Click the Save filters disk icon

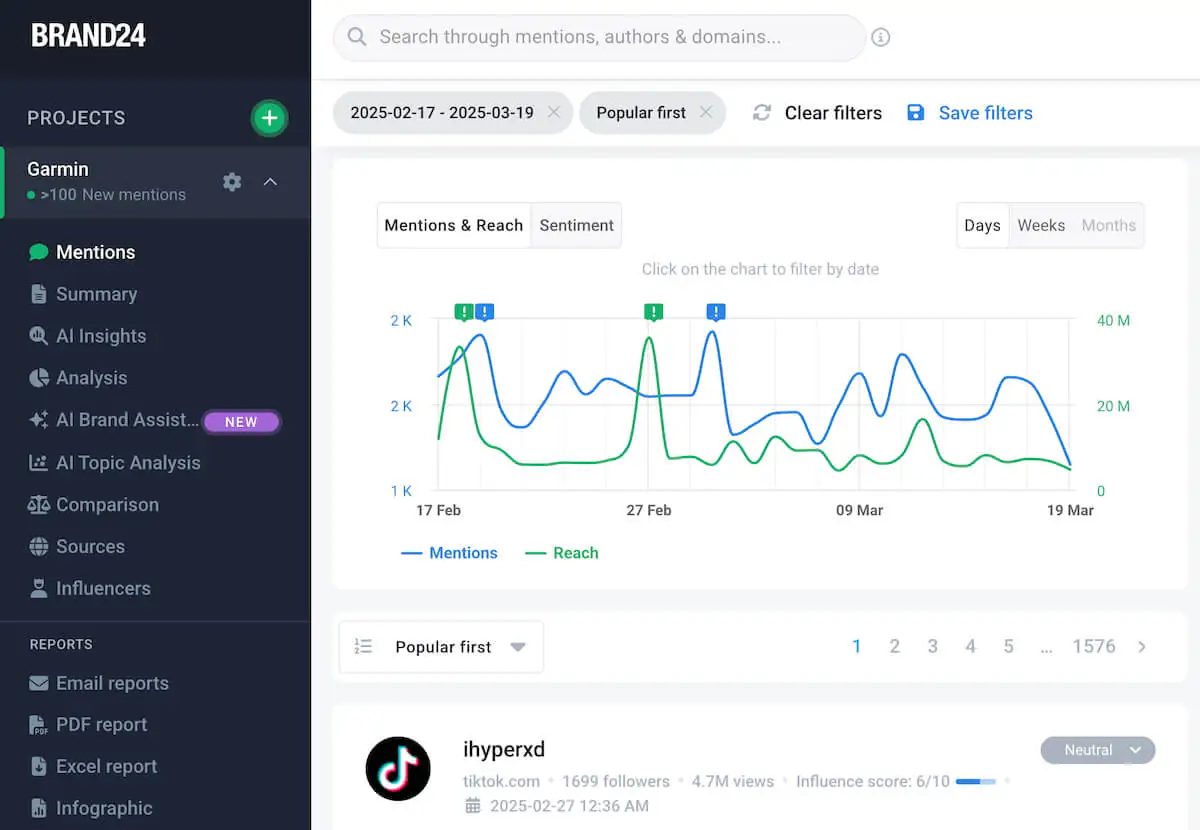click(x=916, y=112)
